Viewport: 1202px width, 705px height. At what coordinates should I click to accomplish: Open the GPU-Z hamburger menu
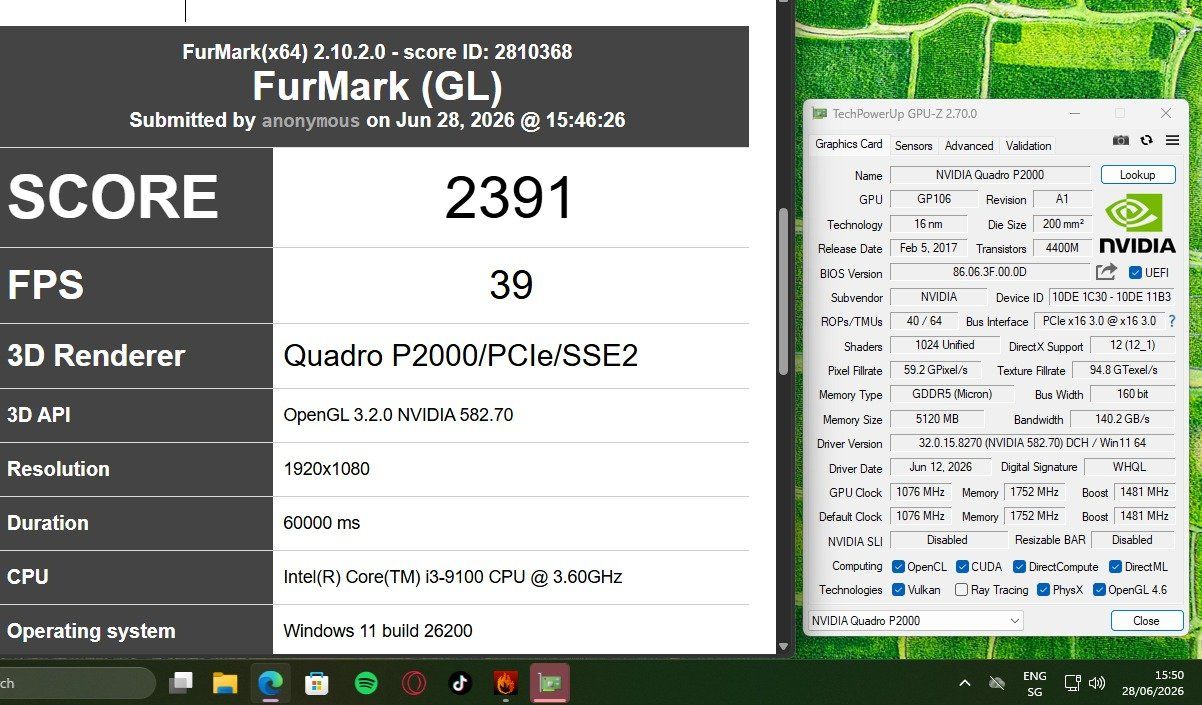point(1171,141)
